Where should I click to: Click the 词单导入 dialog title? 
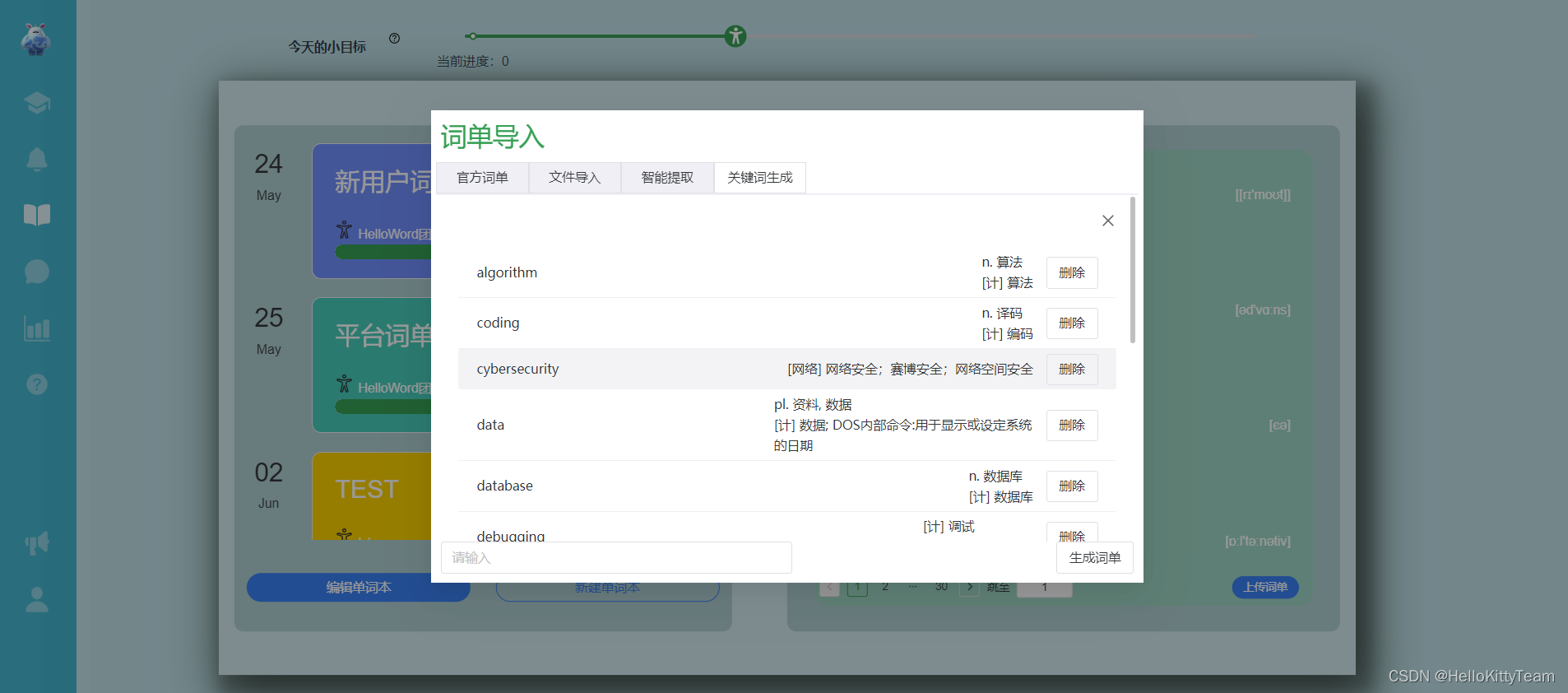click(x=493, y=137)
